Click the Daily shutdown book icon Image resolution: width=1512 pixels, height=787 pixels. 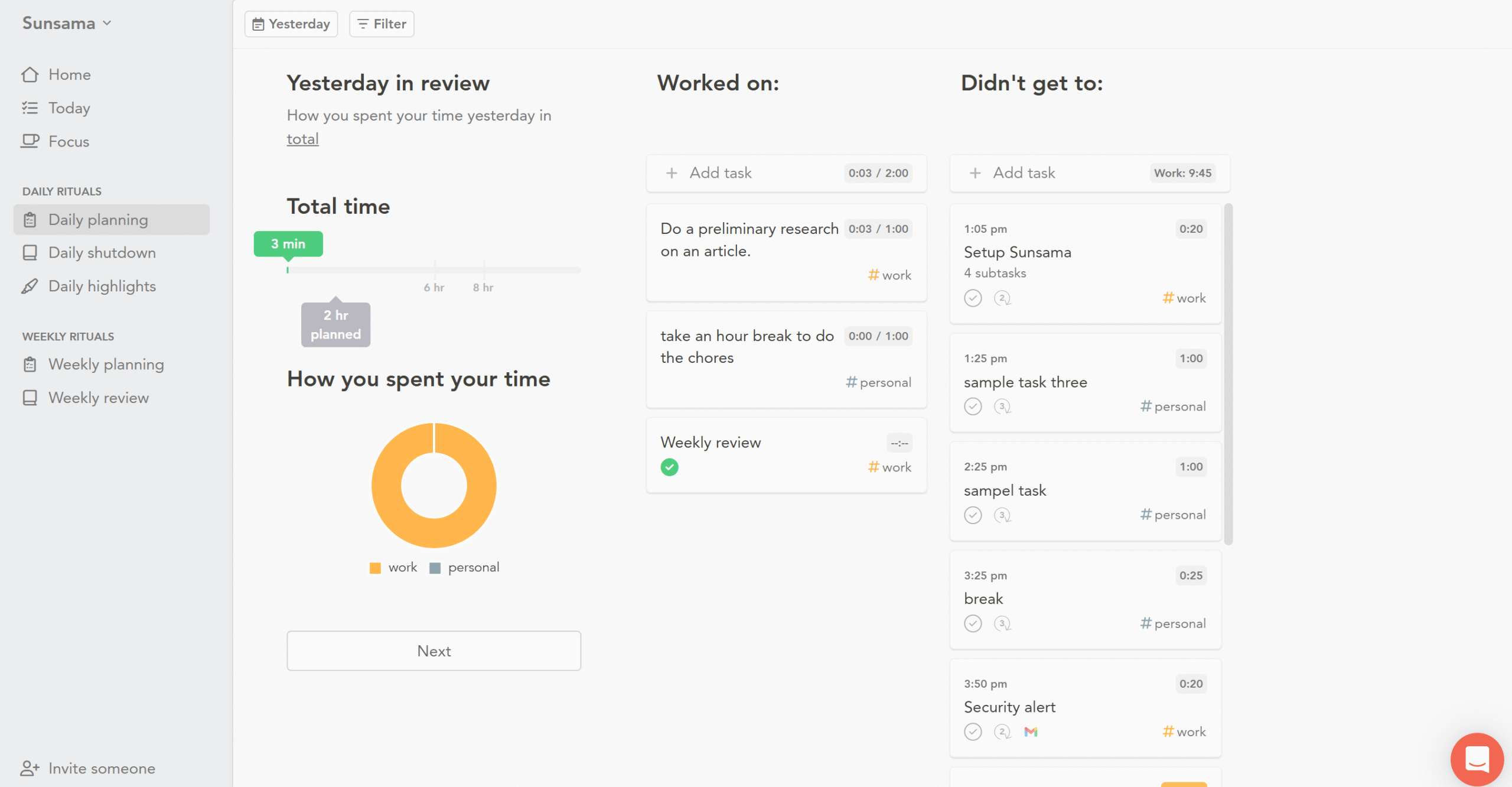pos(30,253)
